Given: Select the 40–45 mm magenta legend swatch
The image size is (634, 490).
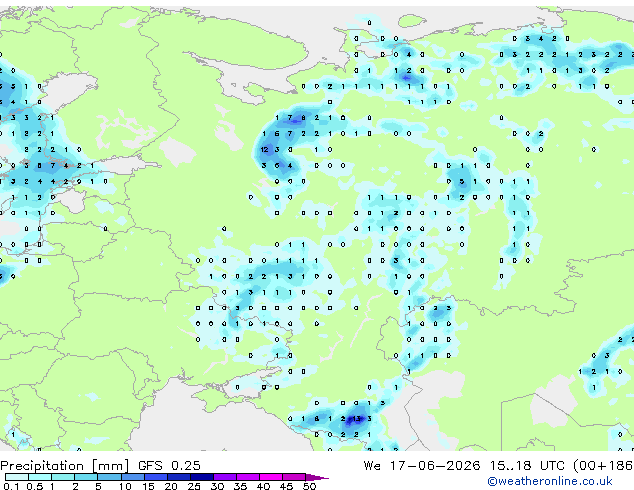Looking at the screenshot, I should (x=271, y=477).
